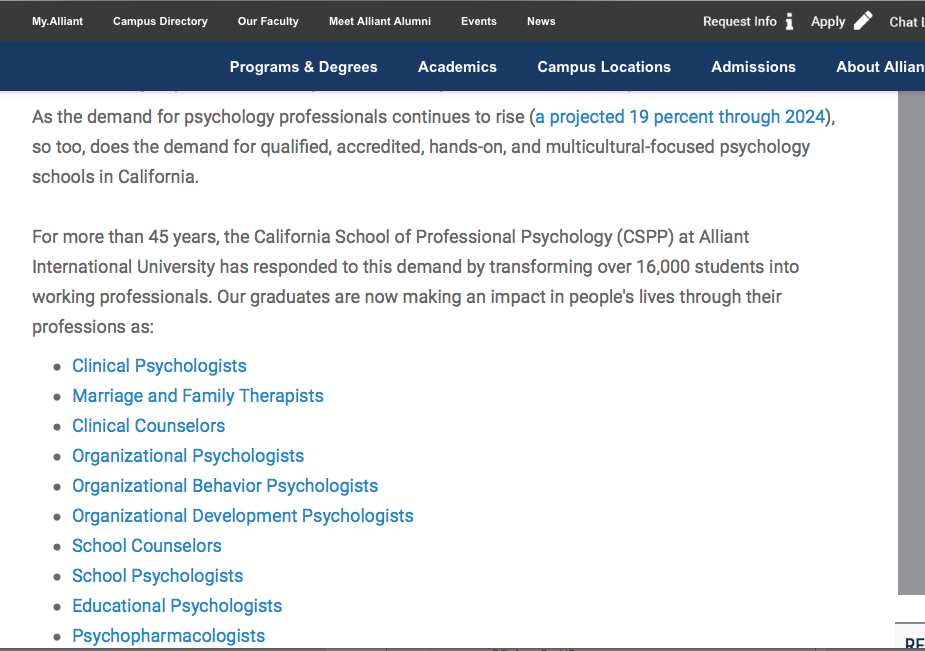925x651 pixels.
Task: Open the News page
Action: 541,21
